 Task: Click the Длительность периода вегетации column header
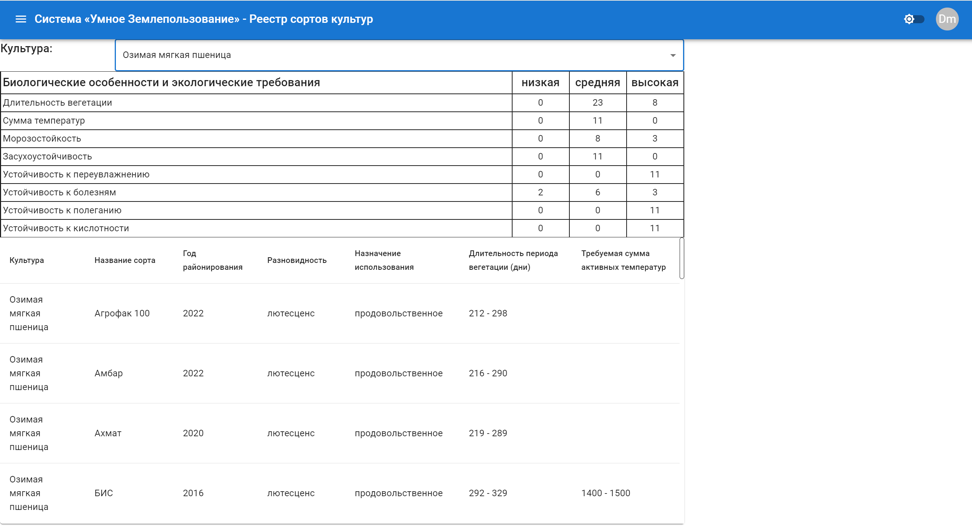click(x=513, y=260)
